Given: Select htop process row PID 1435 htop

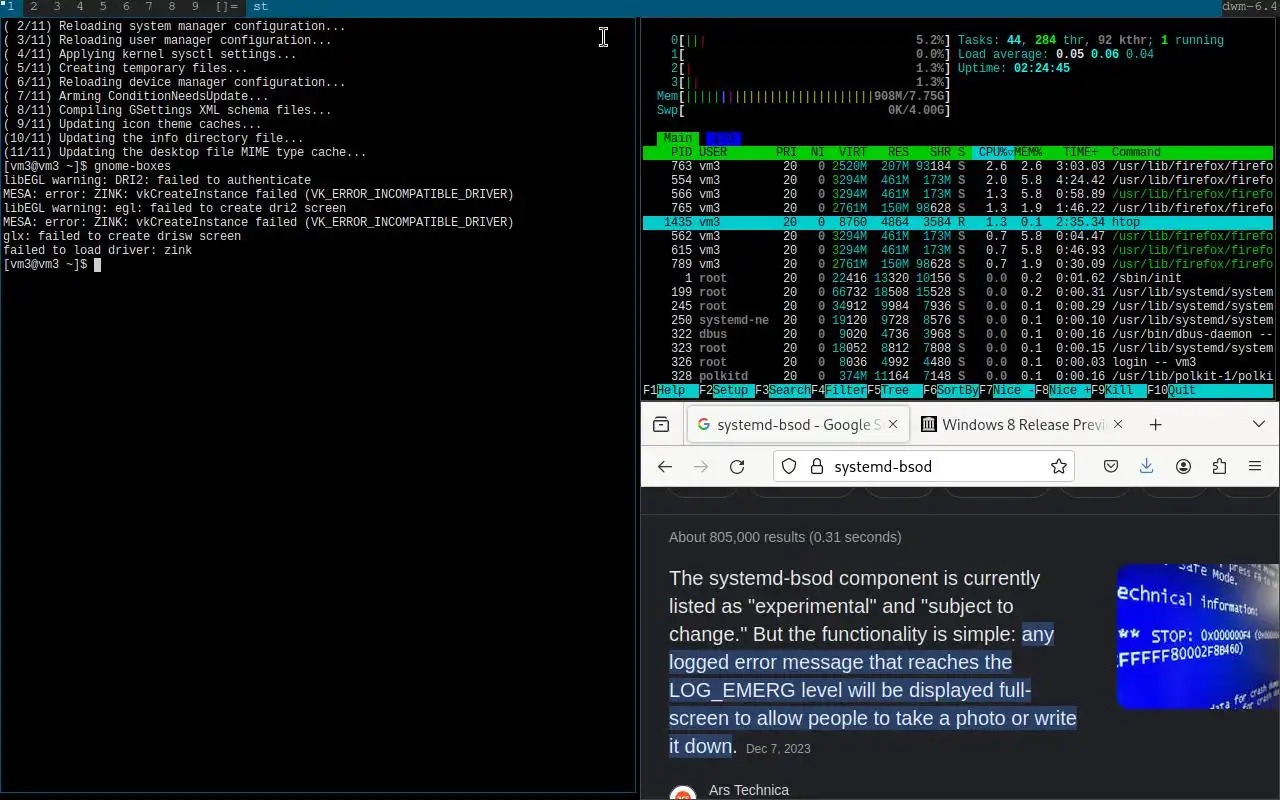Looking at the screenshot, I should [x=958, y=222].
